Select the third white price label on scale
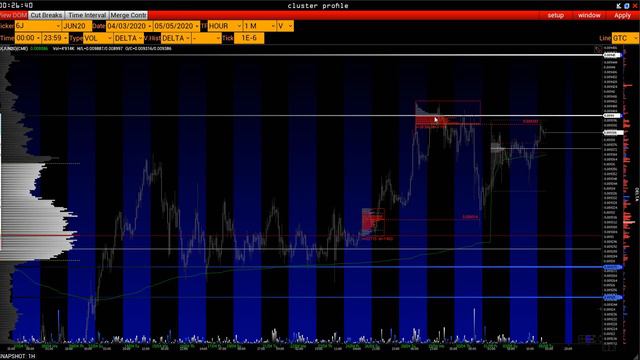 pyautogui.click(x=613, y=133)
